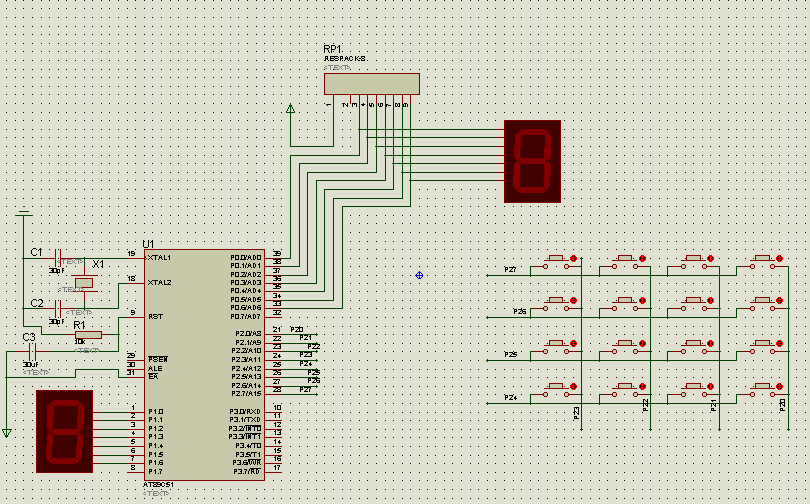Click pushbutton in row P27, column P23
This screenshot has height=504, width=810.
556,262
